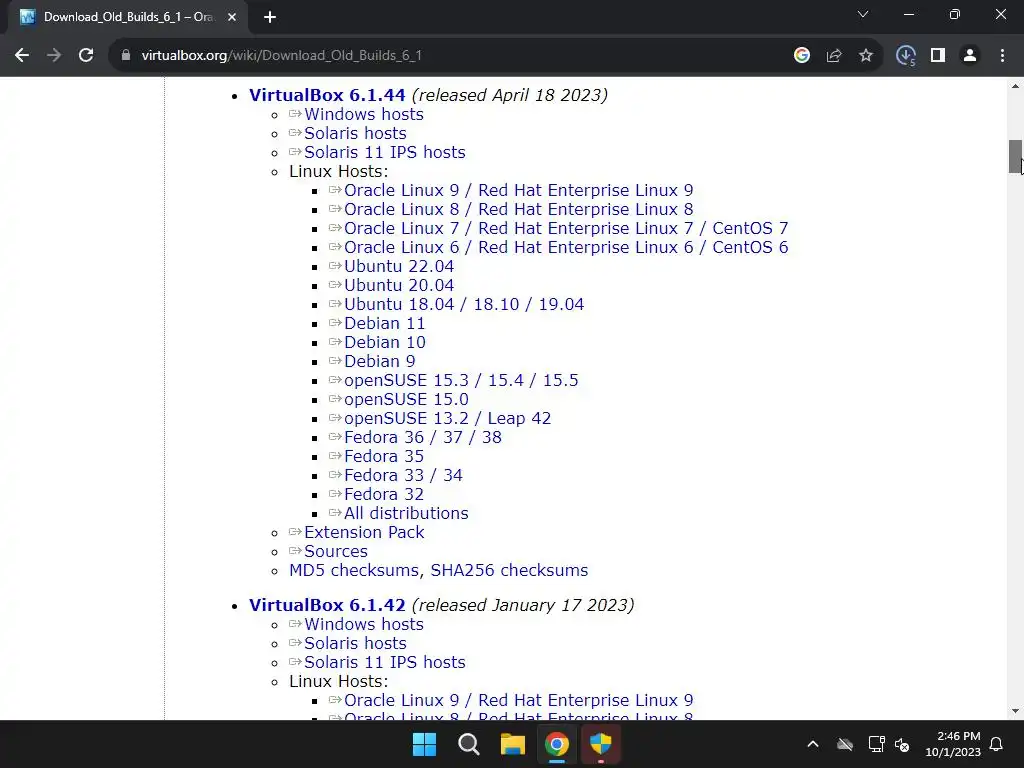The height and width of the screenshot is (768, 1024).
Task: Open the tab search chevron
Action: pos(863,14)
